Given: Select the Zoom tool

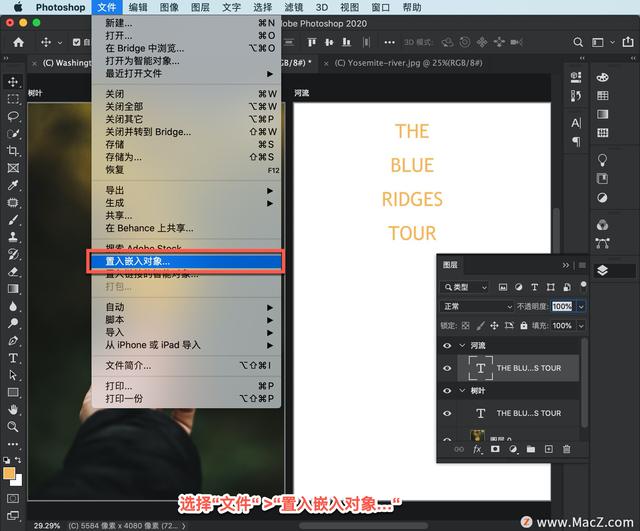Looking at the screenshot, I should point(13,427).
